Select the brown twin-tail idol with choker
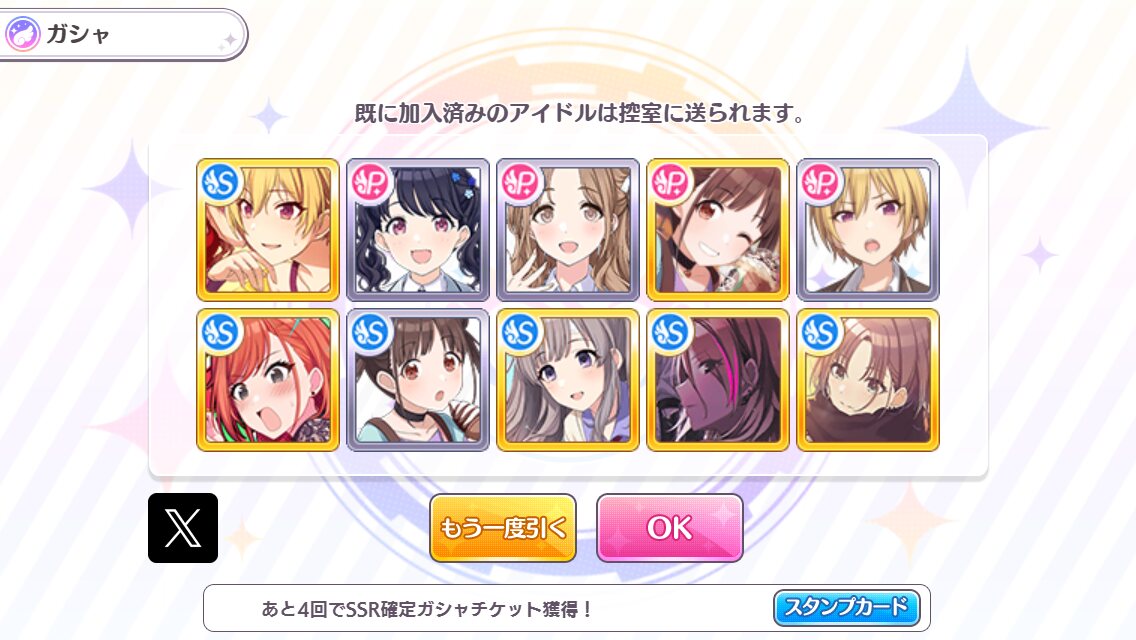Image resolution: width=1136 pixels, height=640 pixels. click(418, 380)
